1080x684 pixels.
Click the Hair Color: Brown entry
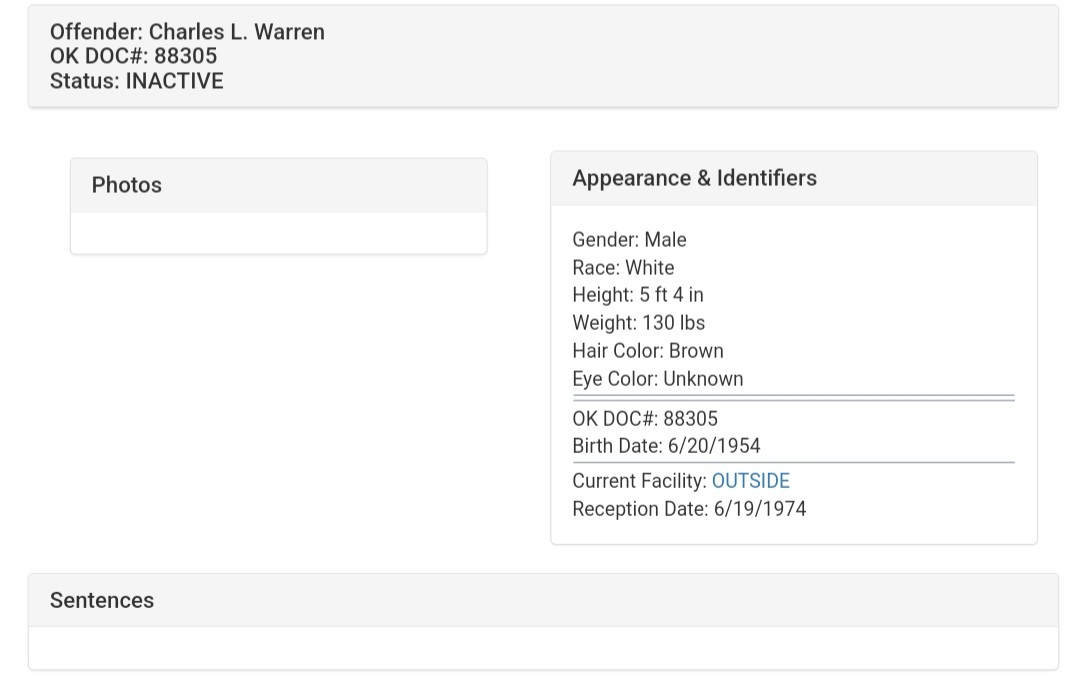tap(647, 351)
